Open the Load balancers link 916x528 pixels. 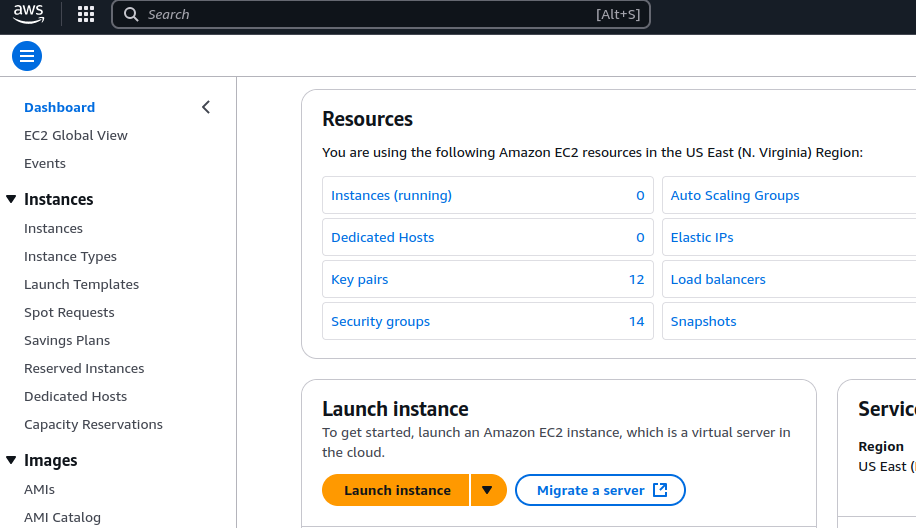pyautogui.click(x=718, y=279)
